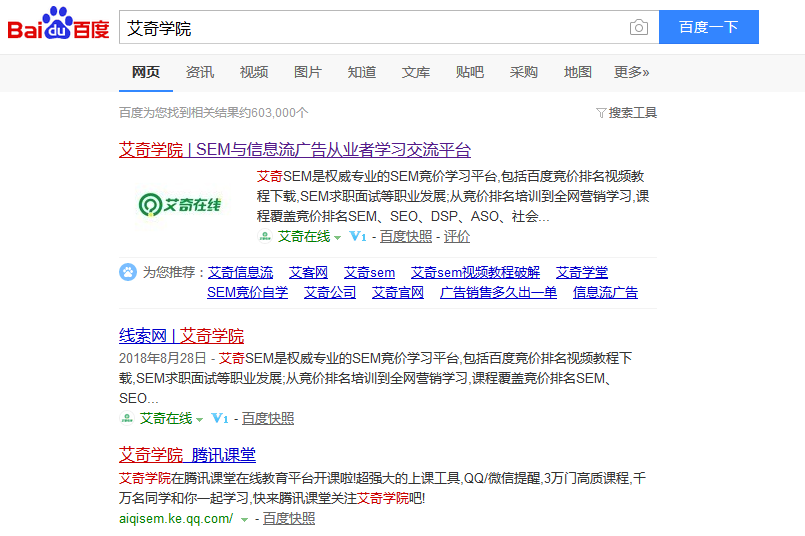The image size is (805, 536).
Task: Open the 贴吧 tab
Action: point(469,72)
